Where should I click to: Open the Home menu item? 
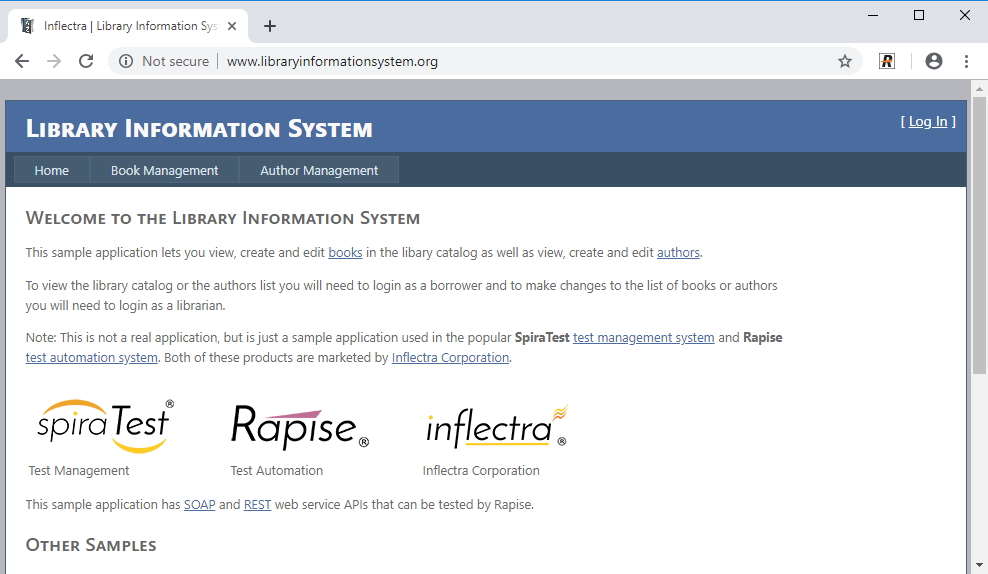click(52, 170)
